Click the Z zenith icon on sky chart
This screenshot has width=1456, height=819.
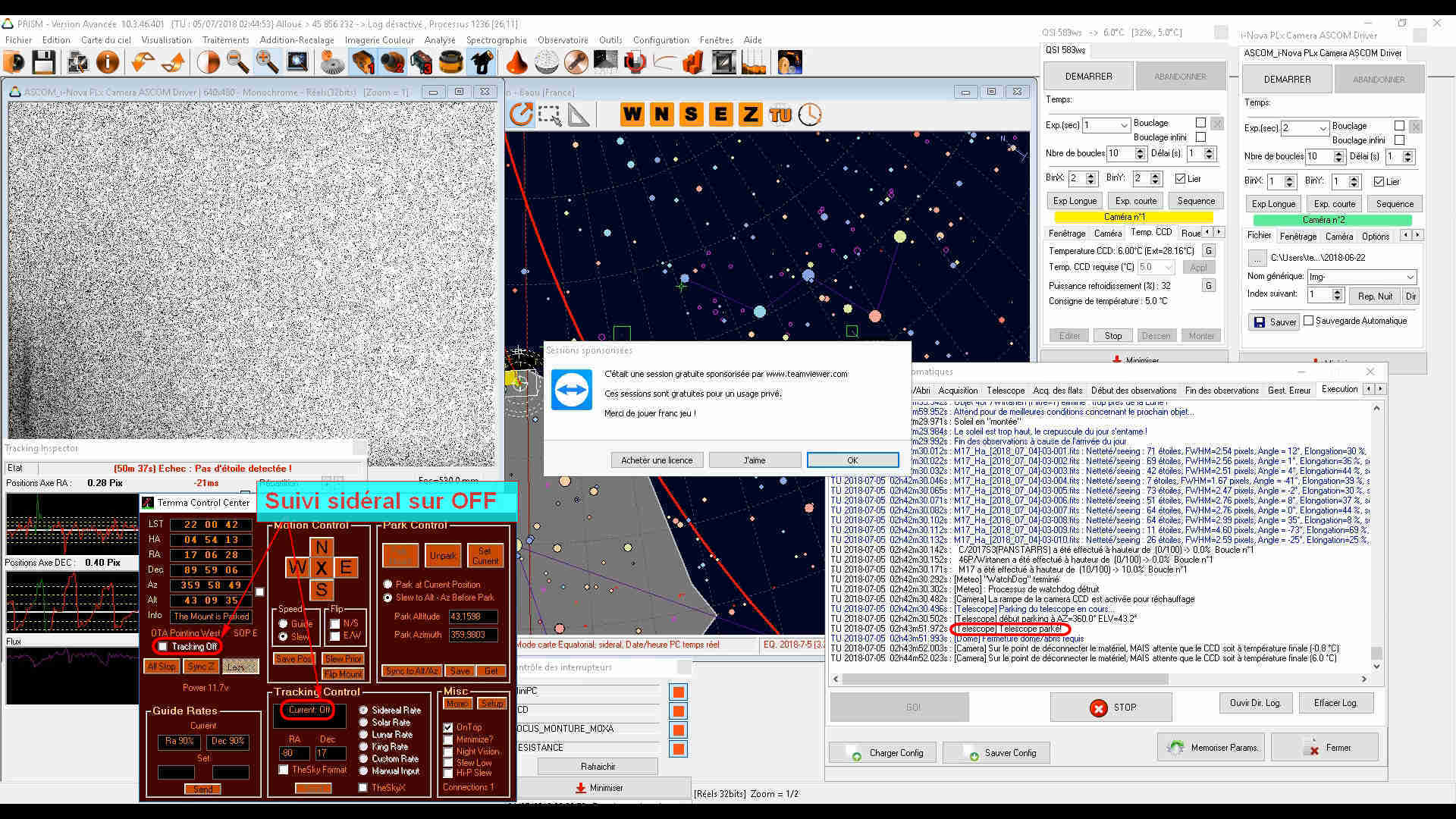750,115
